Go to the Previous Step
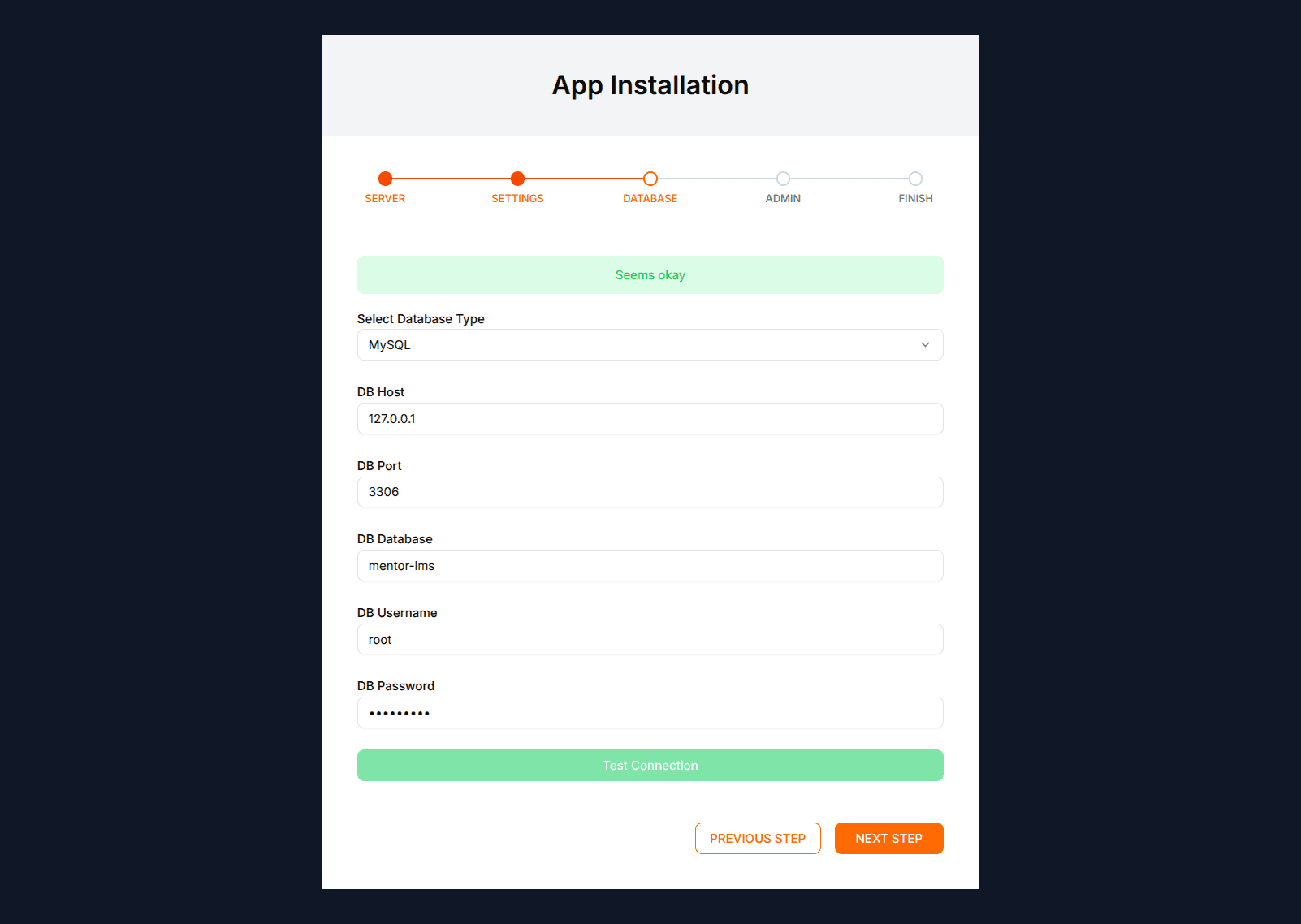 pos(758,839)
